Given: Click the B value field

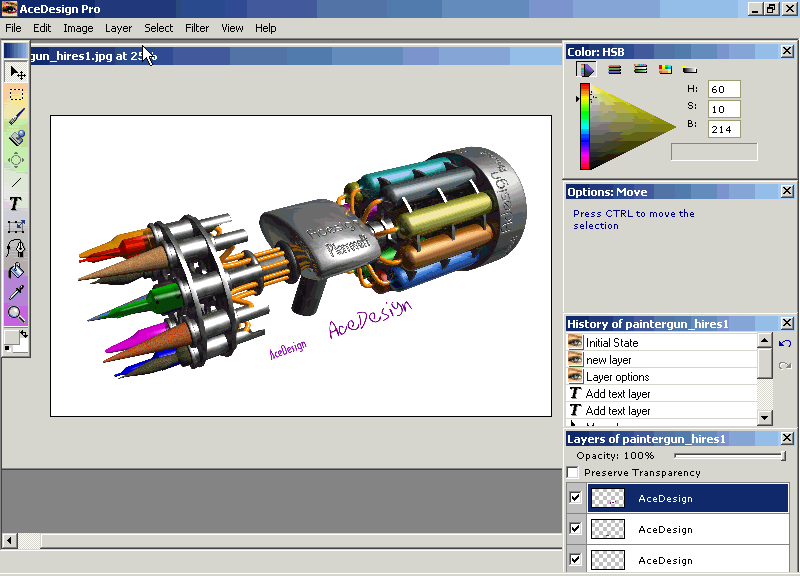Looking at the screenshot, I should pos(724,129).
